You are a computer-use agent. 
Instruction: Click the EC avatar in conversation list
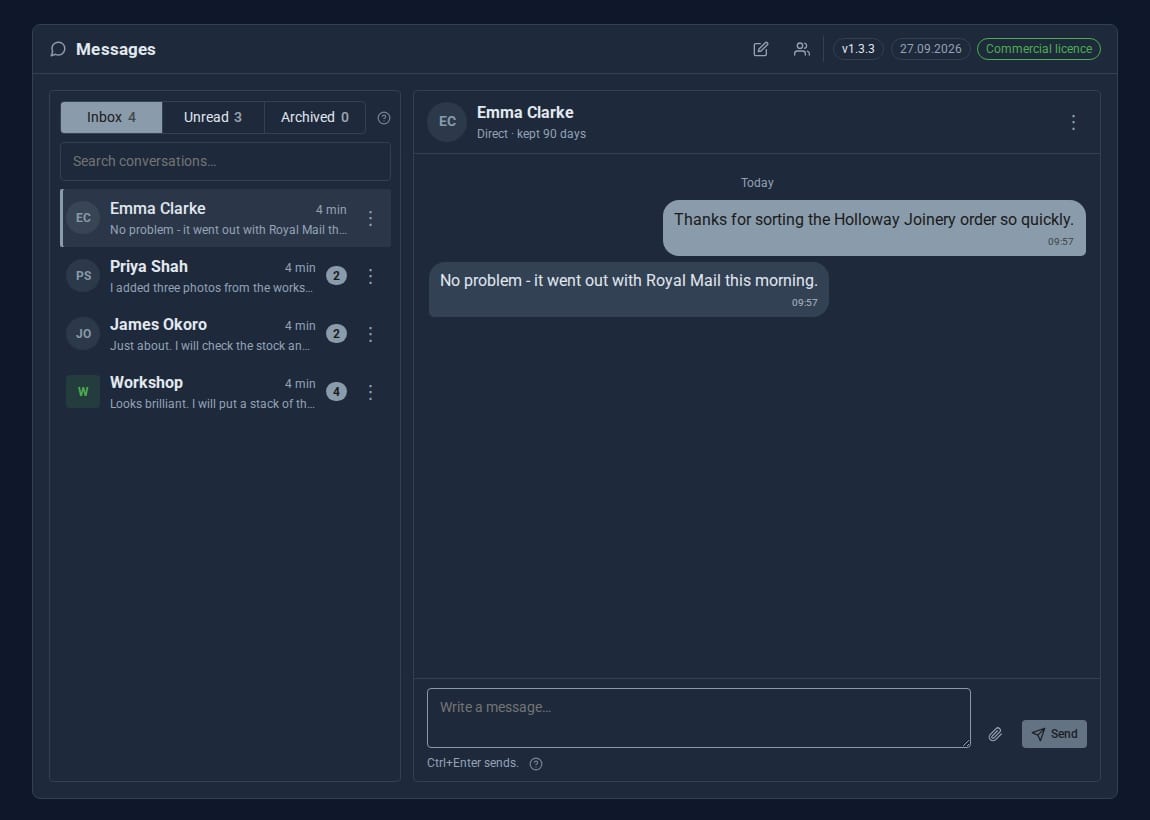tap(84, 218)
